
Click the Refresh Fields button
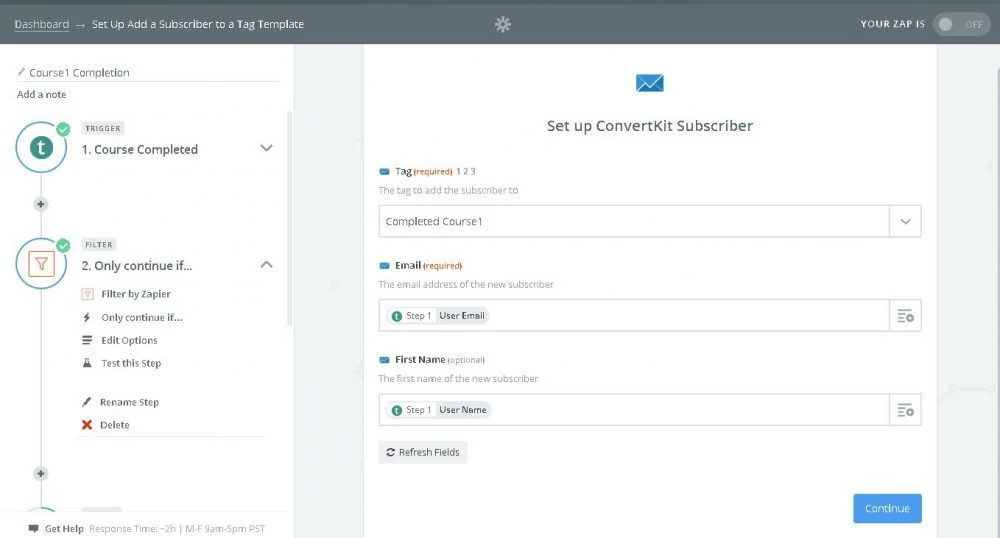click(423, 452)
